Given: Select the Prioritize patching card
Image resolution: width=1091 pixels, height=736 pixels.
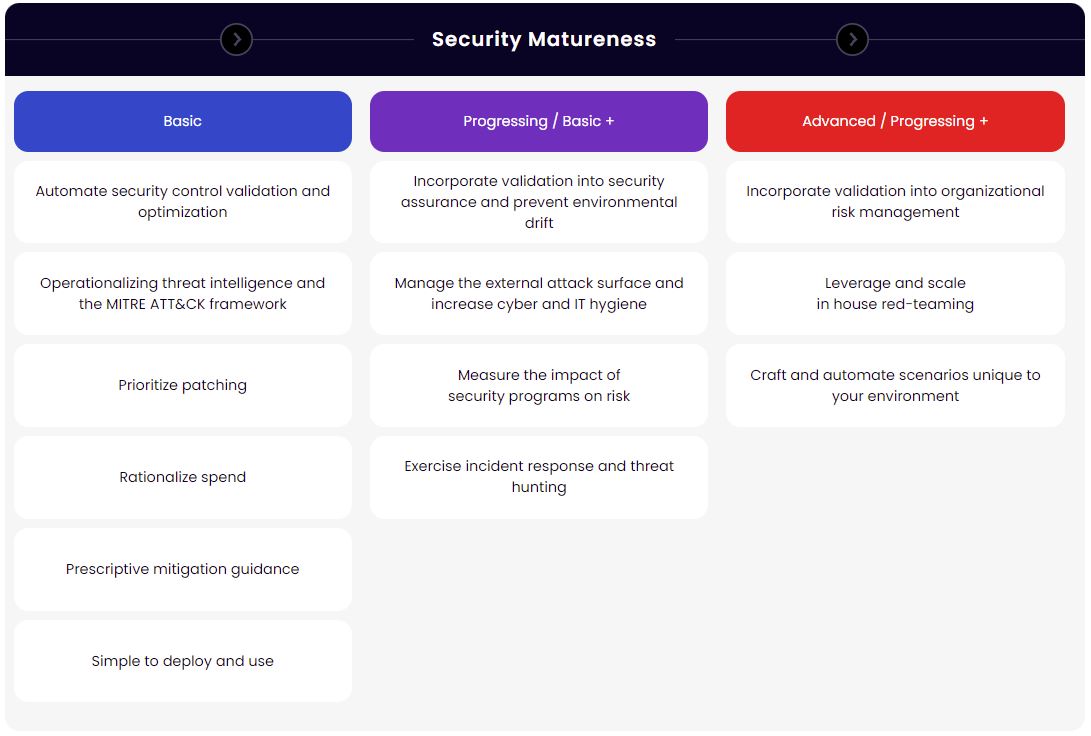Looking at the screenshot, I should [183, 386].
